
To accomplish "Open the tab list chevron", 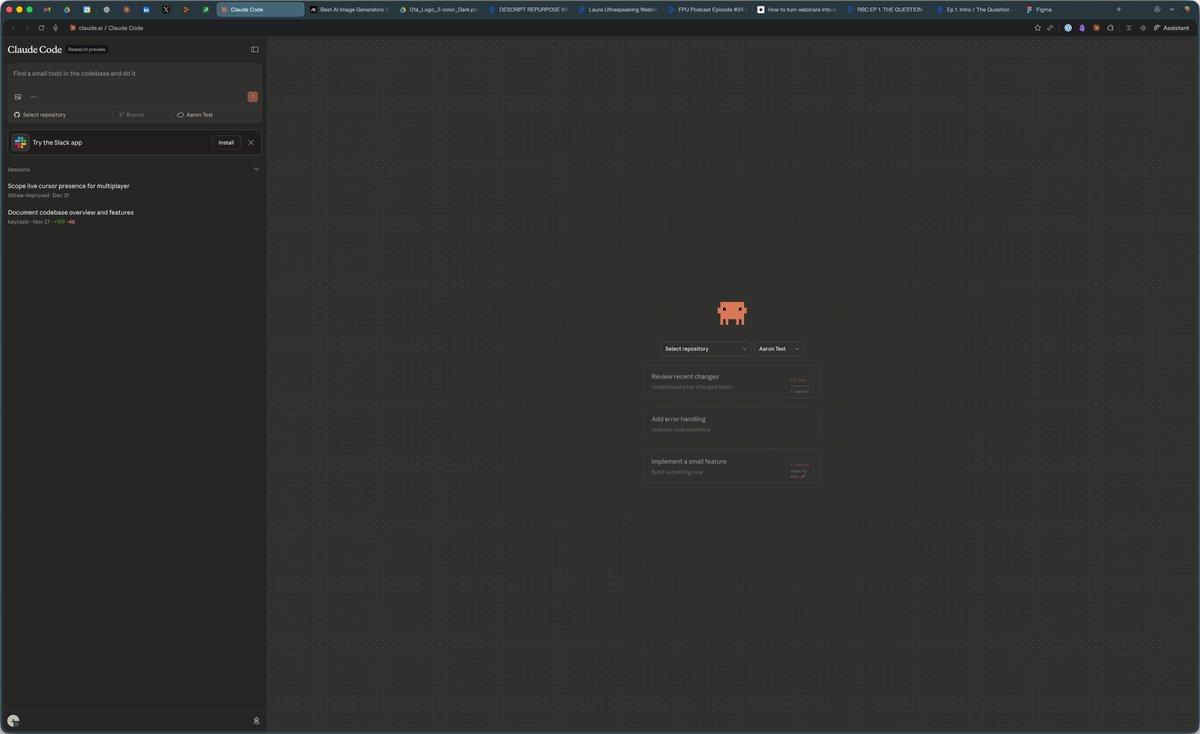I will [1172, 9].
